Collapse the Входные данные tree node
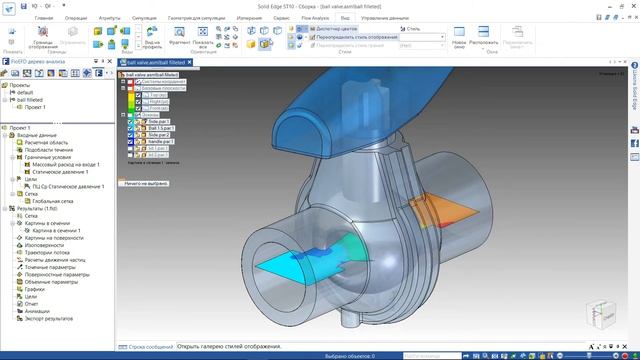 (x=5, y=135)
